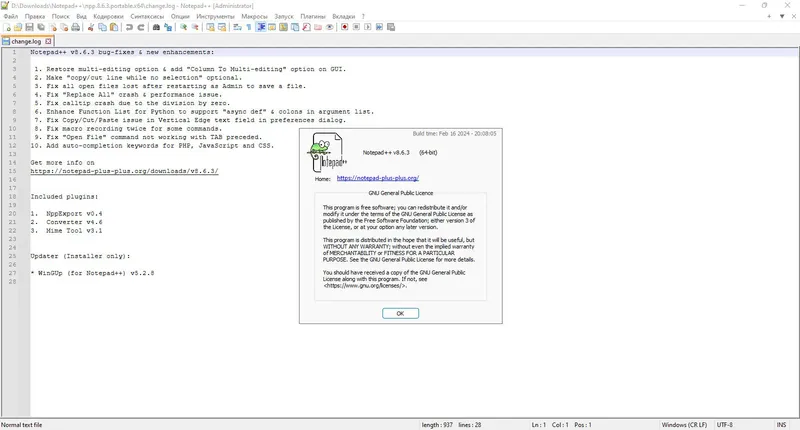Print the document using printer icon
The image size is (800, 430).
point(76,27)
